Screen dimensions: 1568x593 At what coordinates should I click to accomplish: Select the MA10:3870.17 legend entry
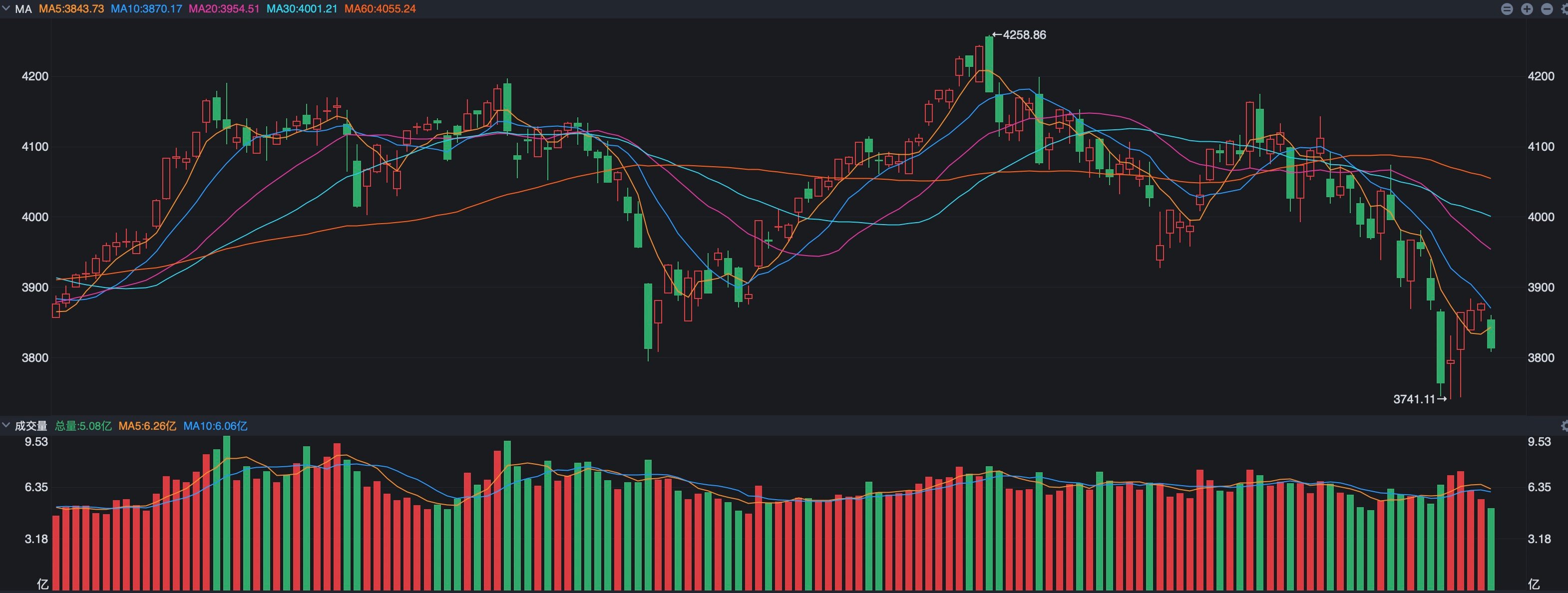146,9
